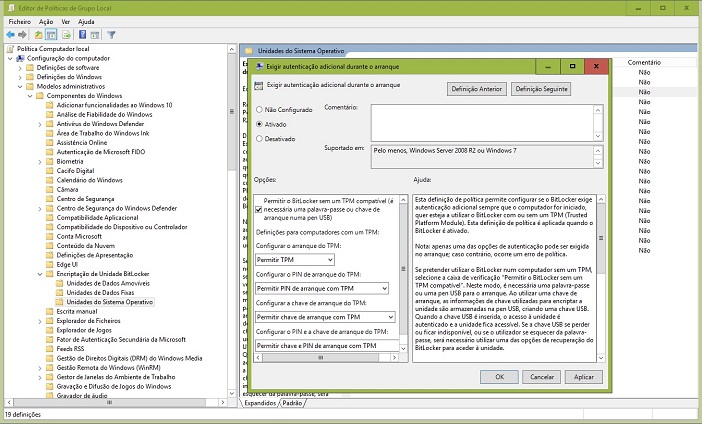Open the Ajuda menu
The image size is (702, 424).
(86, 21)
